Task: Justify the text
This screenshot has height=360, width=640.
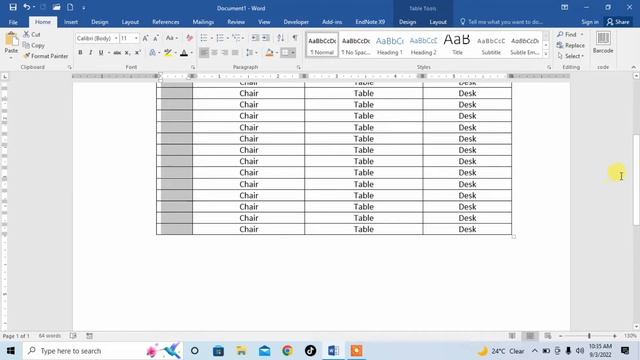Action: click(x=235, y=53)
